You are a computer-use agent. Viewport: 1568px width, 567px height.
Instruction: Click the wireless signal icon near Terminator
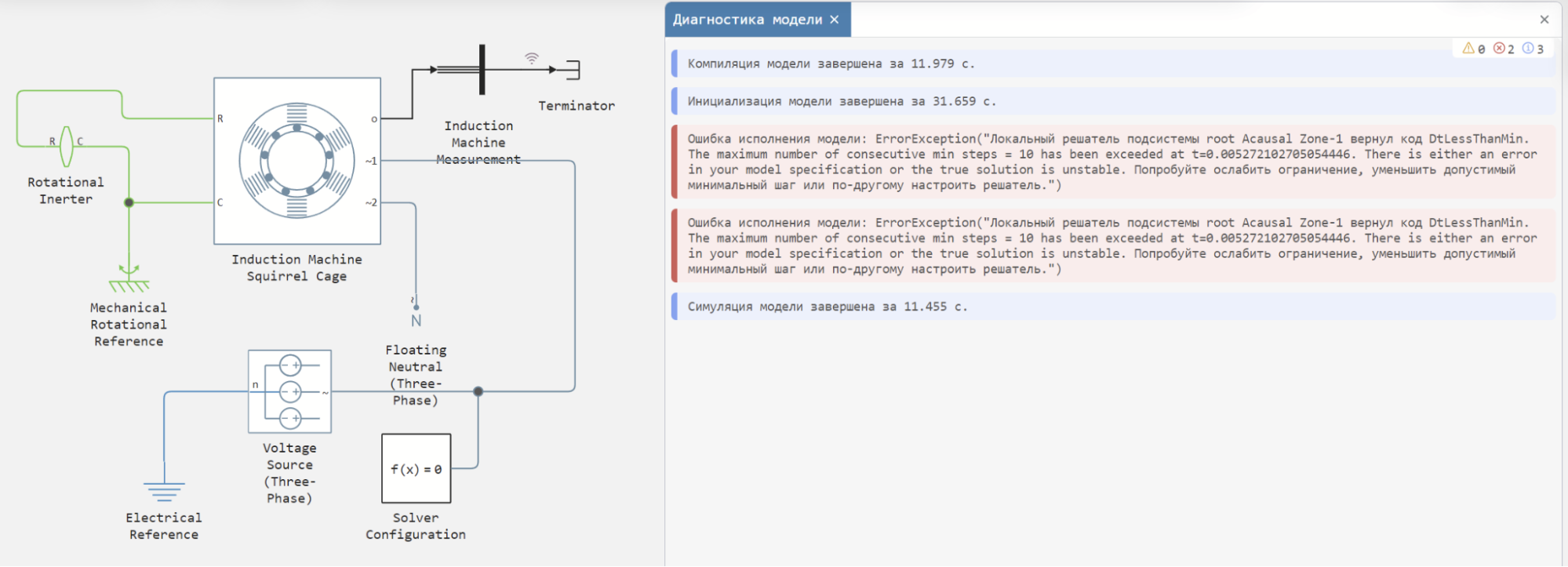pos(532,58)
